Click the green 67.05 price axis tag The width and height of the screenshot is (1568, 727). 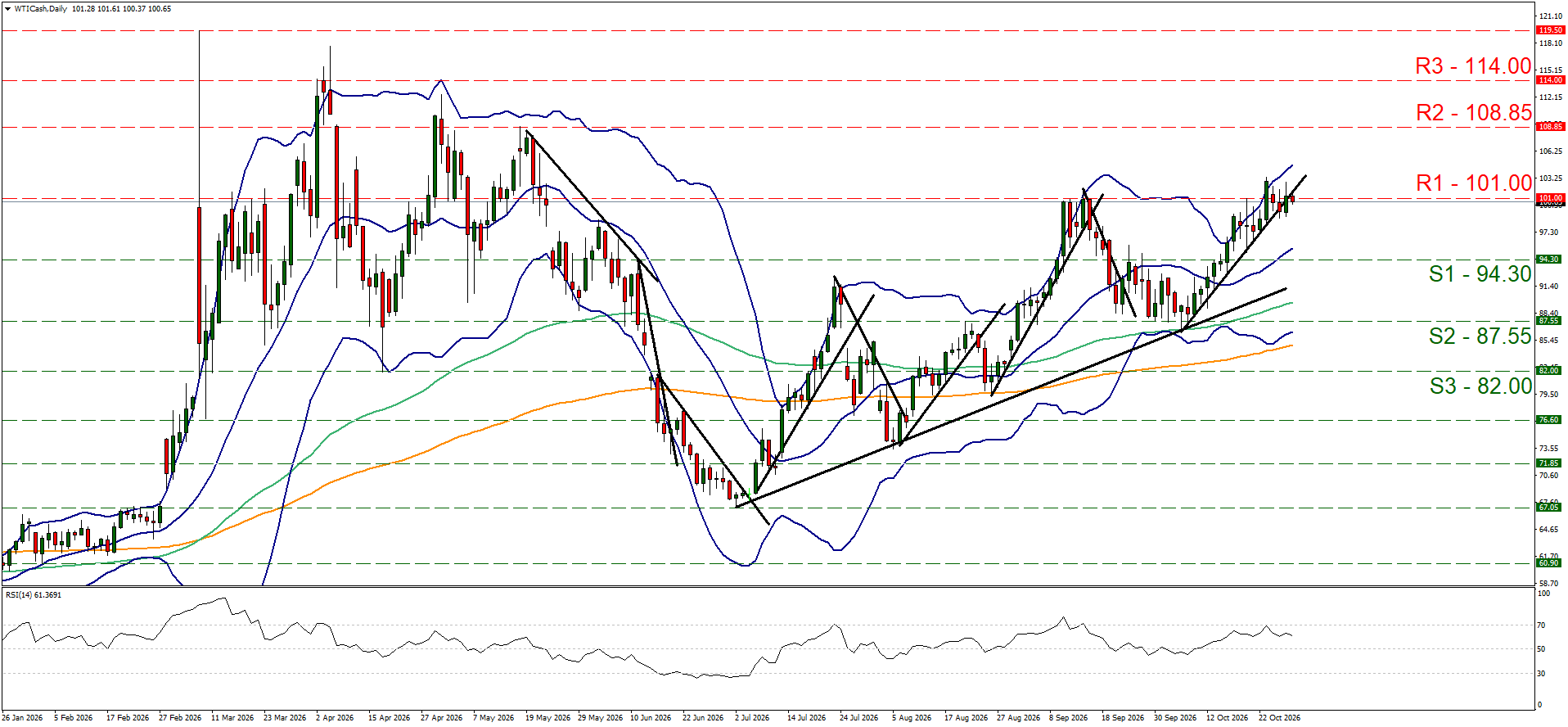coord(1549,508)
